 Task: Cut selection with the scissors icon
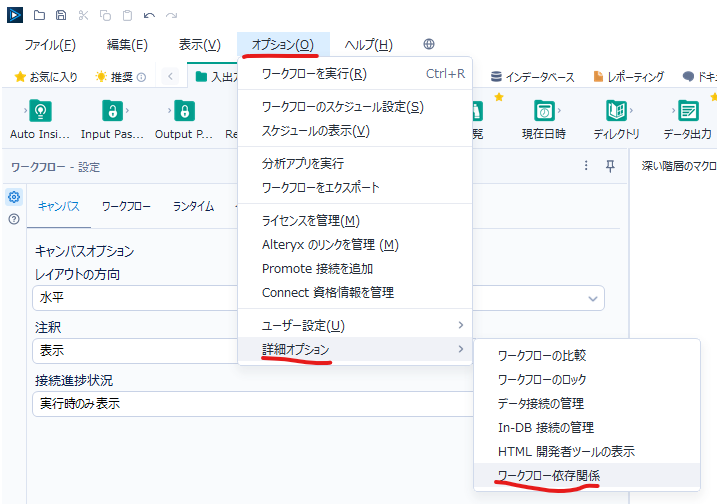(83, 15)
